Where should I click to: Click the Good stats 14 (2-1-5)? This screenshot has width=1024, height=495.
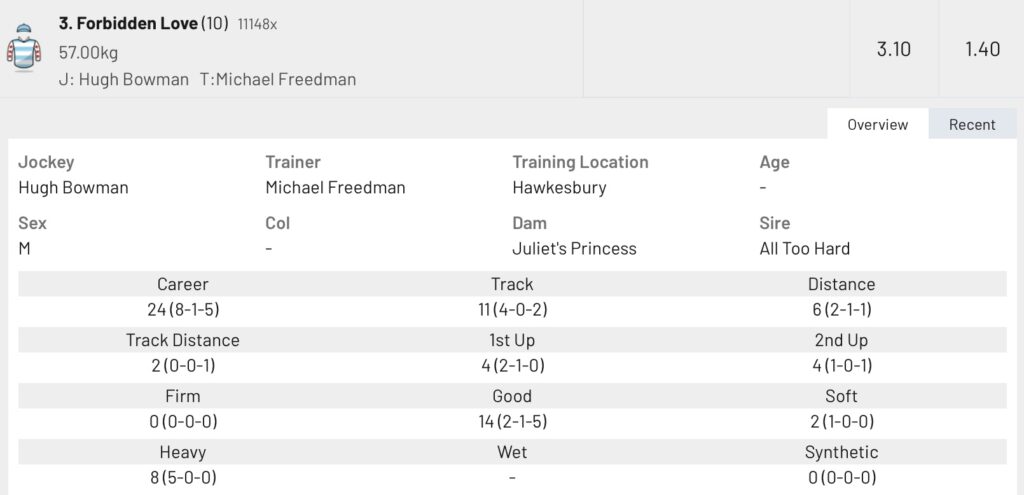pyautogui.click(x=512, y=422)
